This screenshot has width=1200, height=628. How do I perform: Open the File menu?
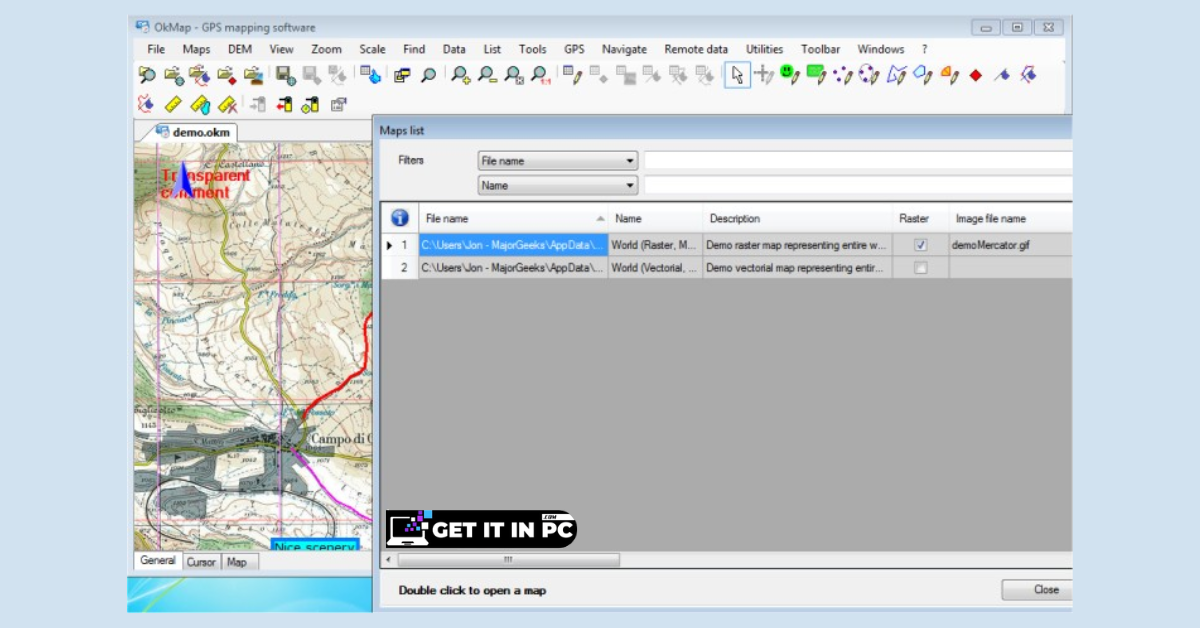pos(156,49)
